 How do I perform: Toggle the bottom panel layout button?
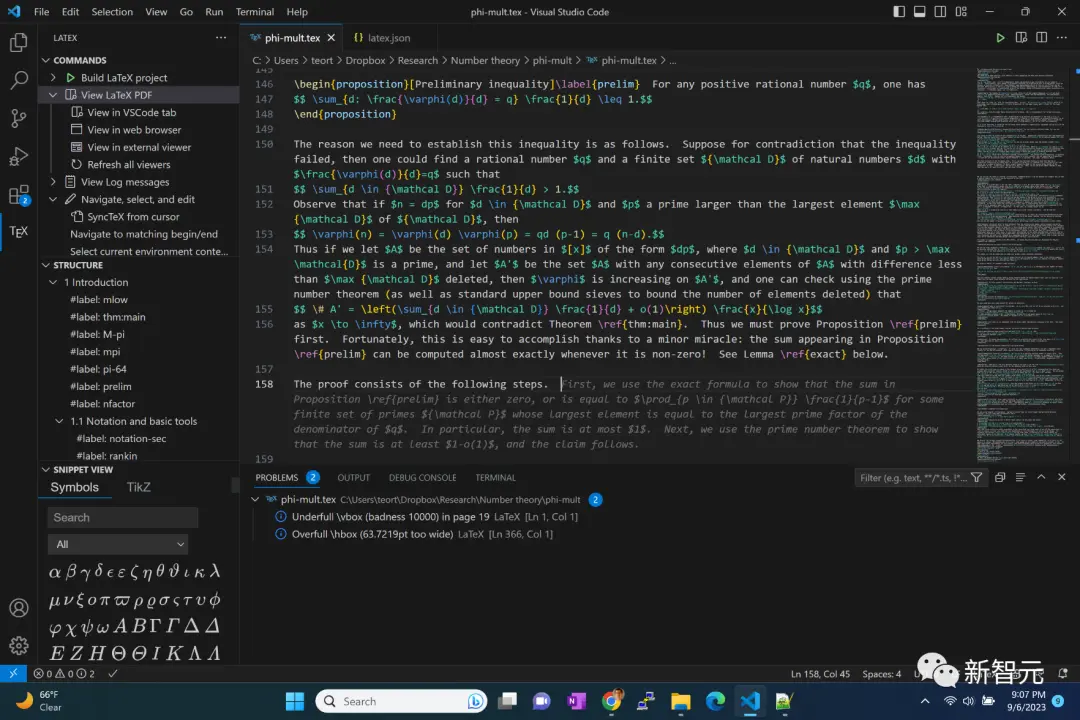point(920,12)
